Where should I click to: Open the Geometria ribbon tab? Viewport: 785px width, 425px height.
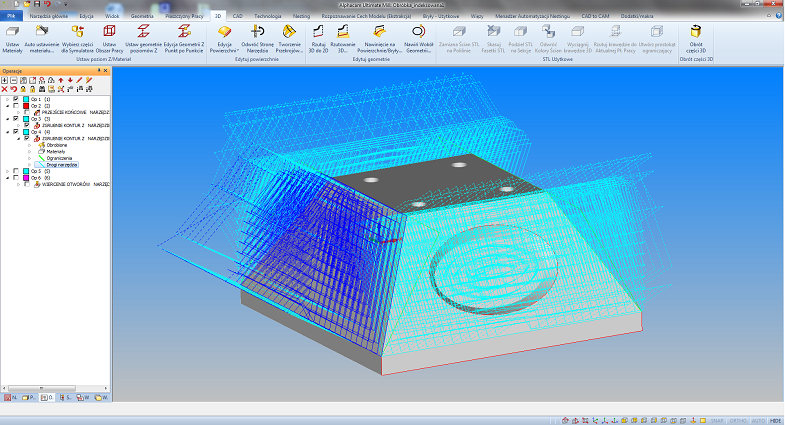pyautogui.click(x=140, y=17)
